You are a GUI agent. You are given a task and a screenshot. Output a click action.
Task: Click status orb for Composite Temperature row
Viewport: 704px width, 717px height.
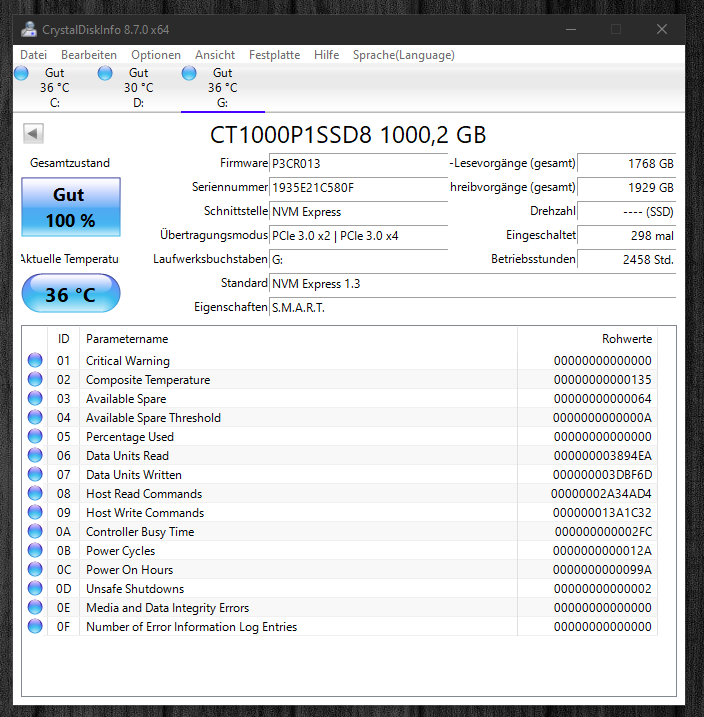point(35,380)
